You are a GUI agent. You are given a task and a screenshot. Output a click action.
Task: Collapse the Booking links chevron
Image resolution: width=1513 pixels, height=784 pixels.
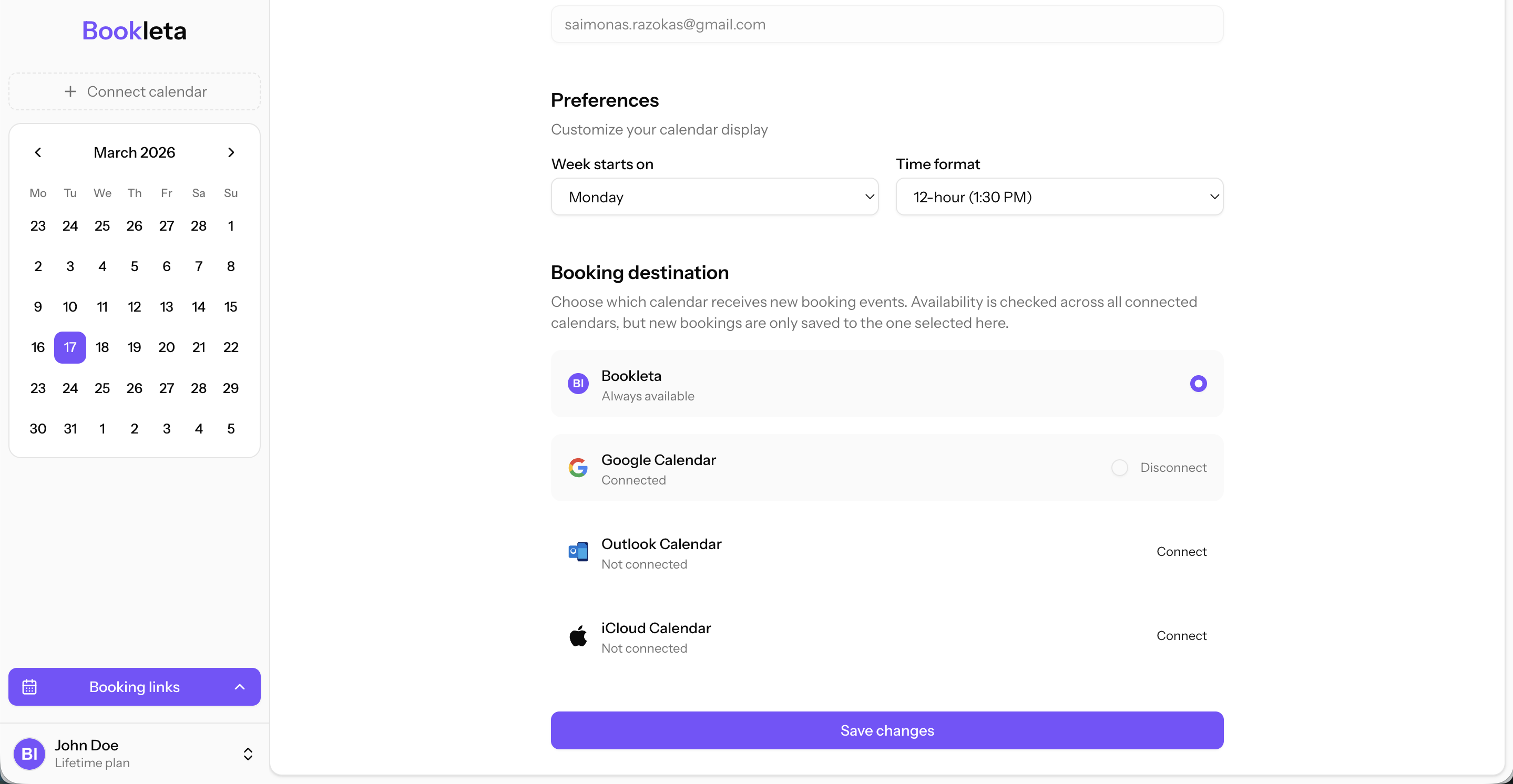pyautogui.click(x=240, y=686)
